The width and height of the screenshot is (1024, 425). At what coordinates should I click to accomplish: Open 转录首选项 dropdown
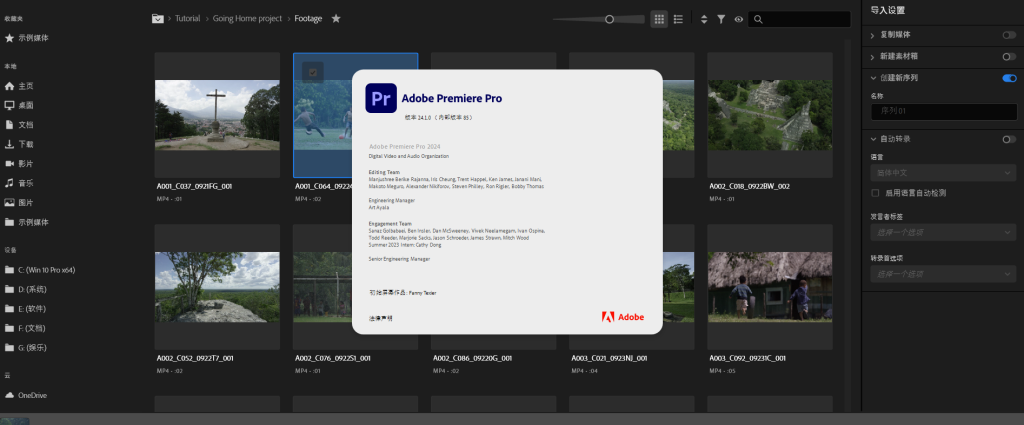click(x=943, y=274)
